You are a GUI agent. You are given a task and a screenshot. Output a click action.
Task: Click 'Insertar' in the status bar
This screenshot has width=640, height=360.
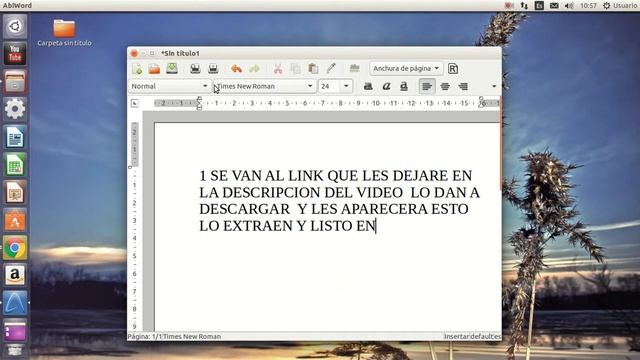(457, 336)
